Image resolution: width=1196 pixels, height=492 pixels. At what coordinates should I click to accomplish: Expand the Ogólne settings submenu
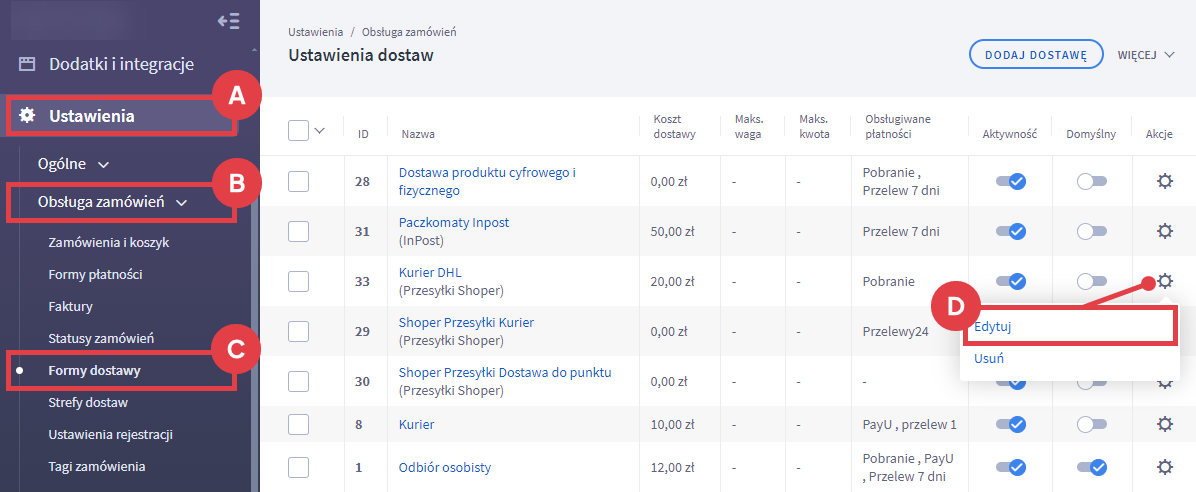(x=73, y=162)
